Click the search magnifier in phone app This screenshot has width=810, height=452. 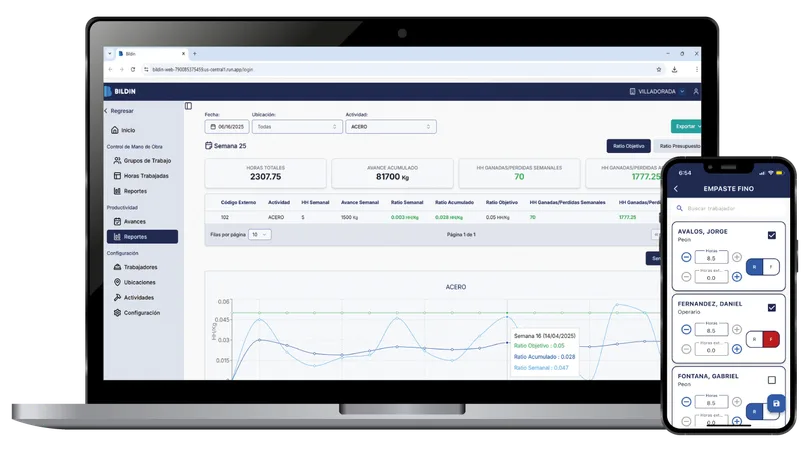(x=680, y=208)
